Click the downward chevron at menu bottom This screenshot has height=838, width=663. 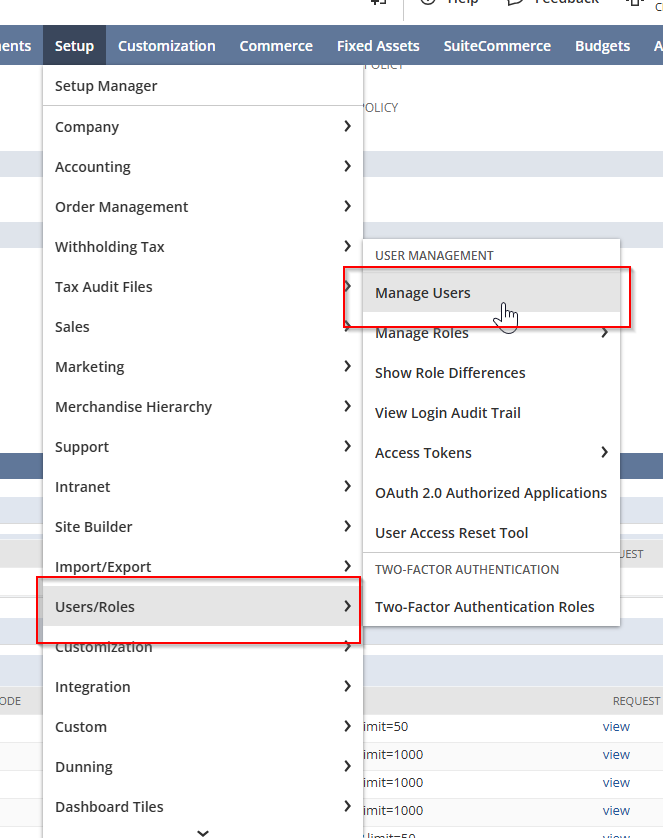pos(202,831)
